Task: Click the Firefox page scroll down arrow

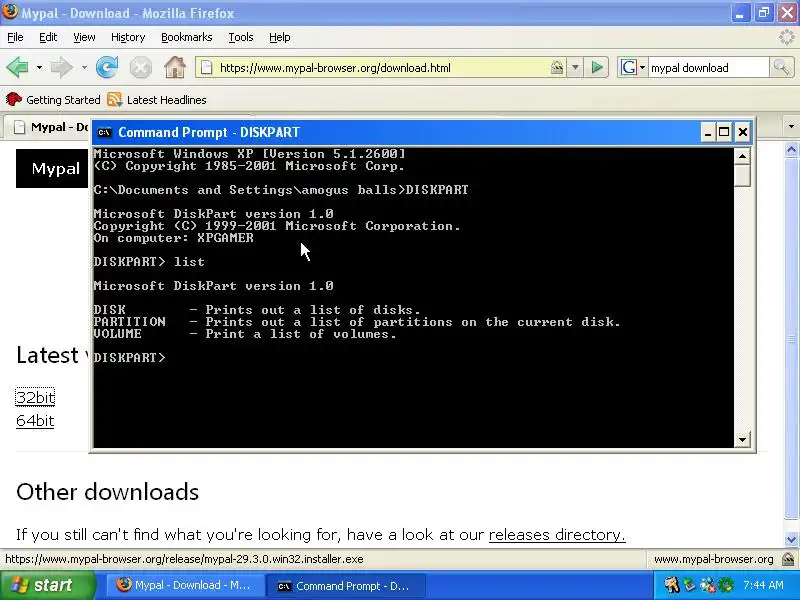Action: [x=791, y=539]
